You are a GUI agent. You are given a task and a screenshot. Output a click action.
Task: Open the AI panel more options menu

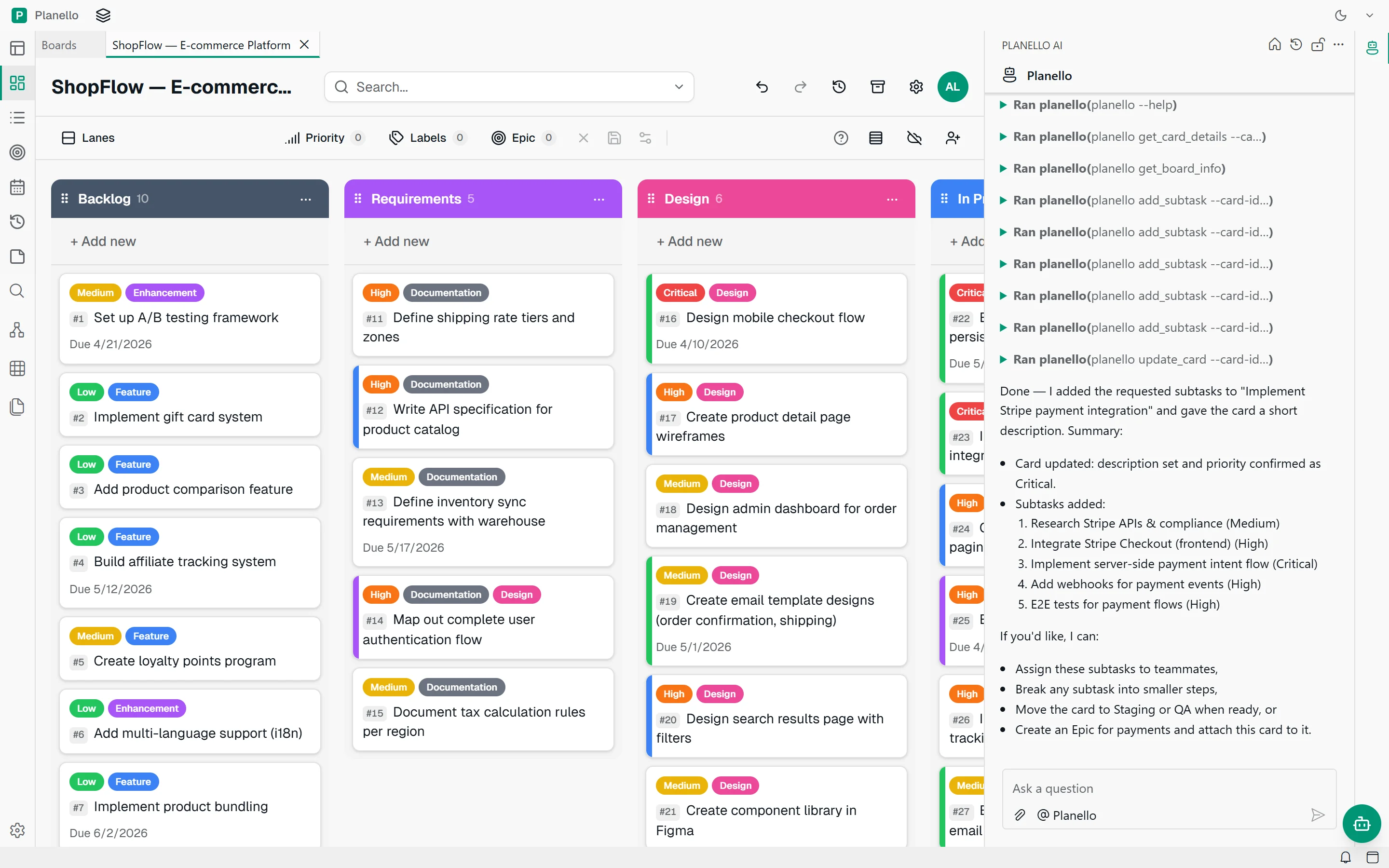pyautogui.click(x=1339, y=45)
